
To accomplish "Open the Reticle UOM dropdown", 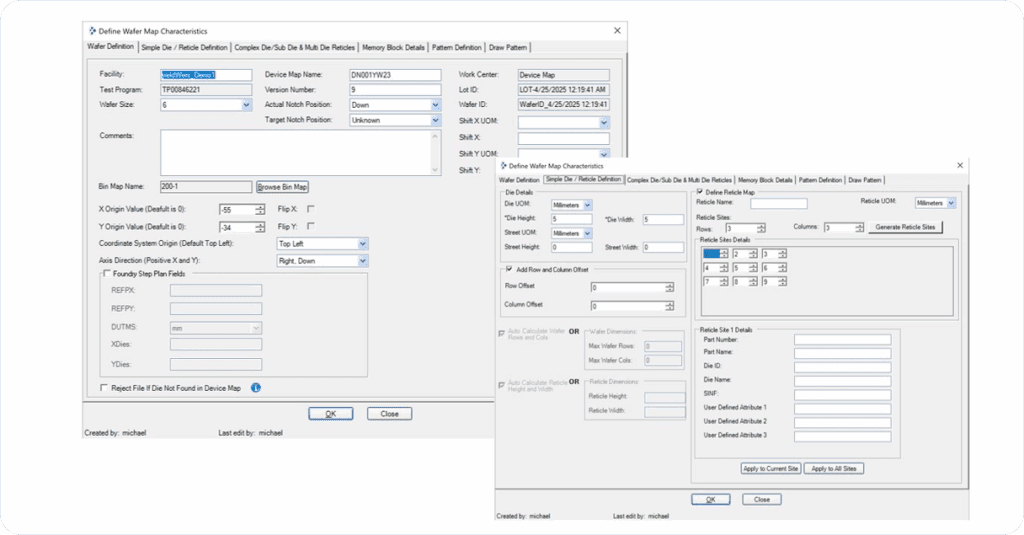I will point(950,203).
